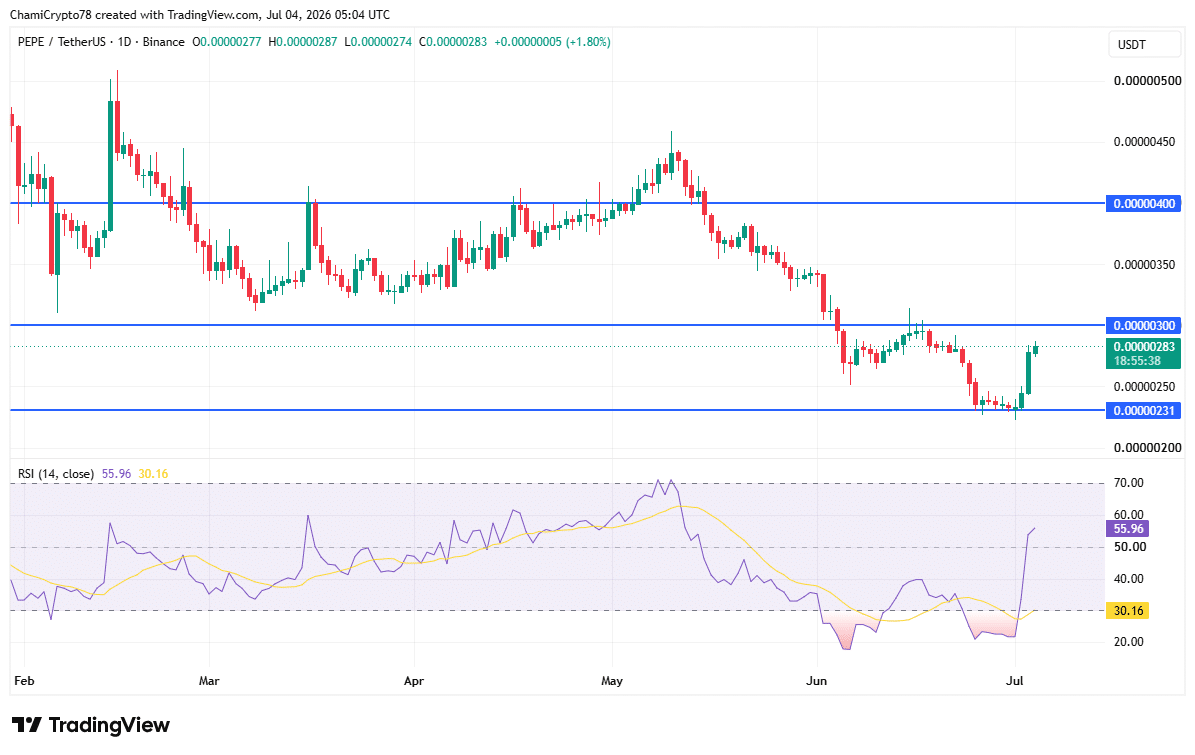Click the 0.00000500 price scale level
This screenshot has height=755, width=1195.
click(x=1148, y=81)
